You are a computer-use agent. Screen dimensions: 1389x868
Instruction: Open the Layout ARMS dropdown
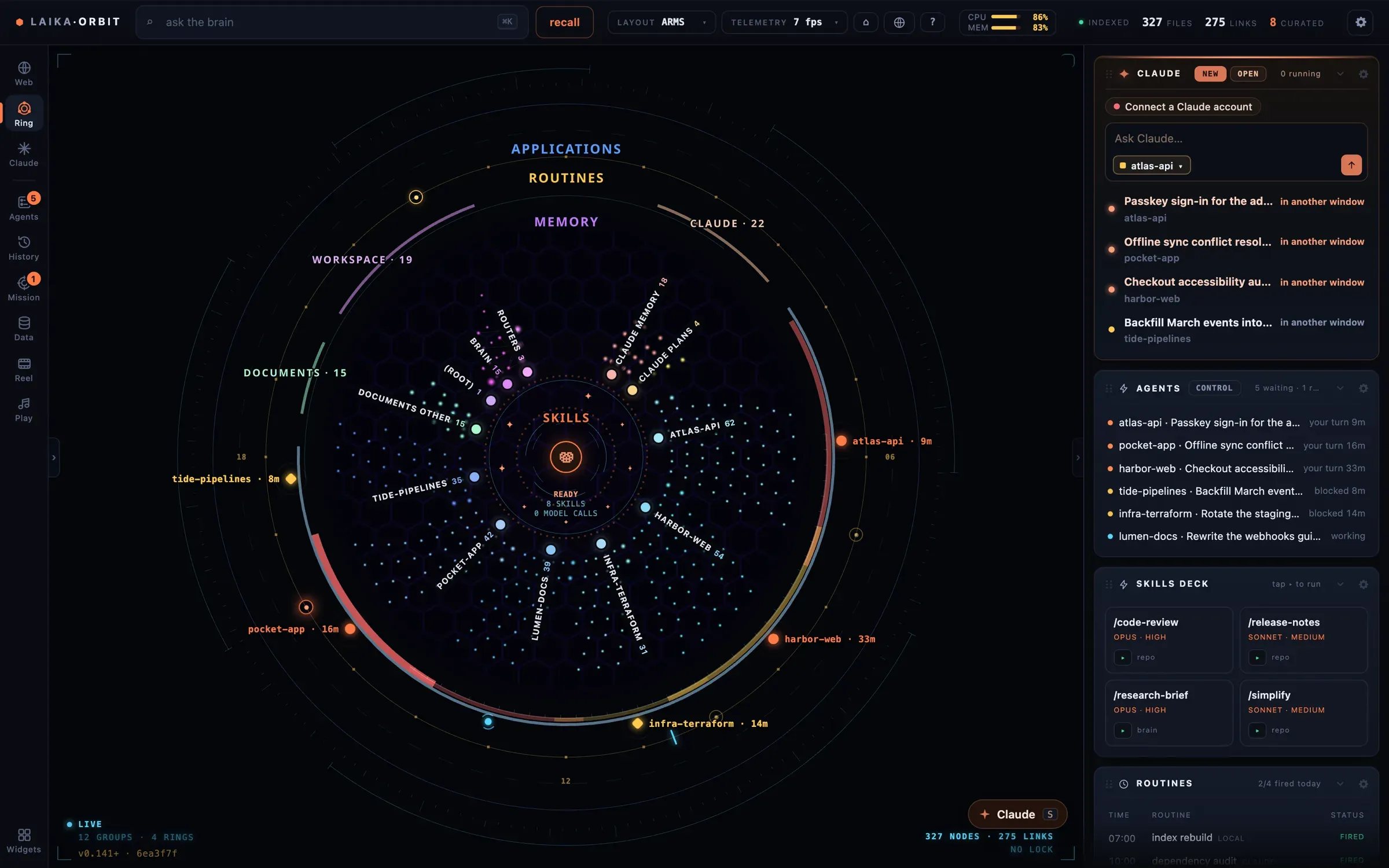[x=662, y=23]
